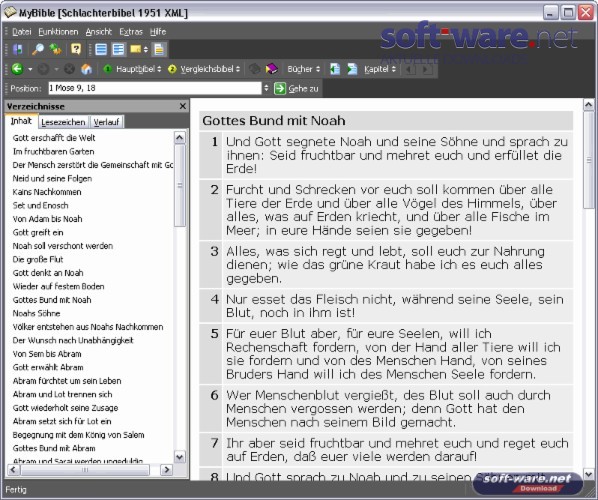
Task: Click verse number 6
Action: click(214, 395)
